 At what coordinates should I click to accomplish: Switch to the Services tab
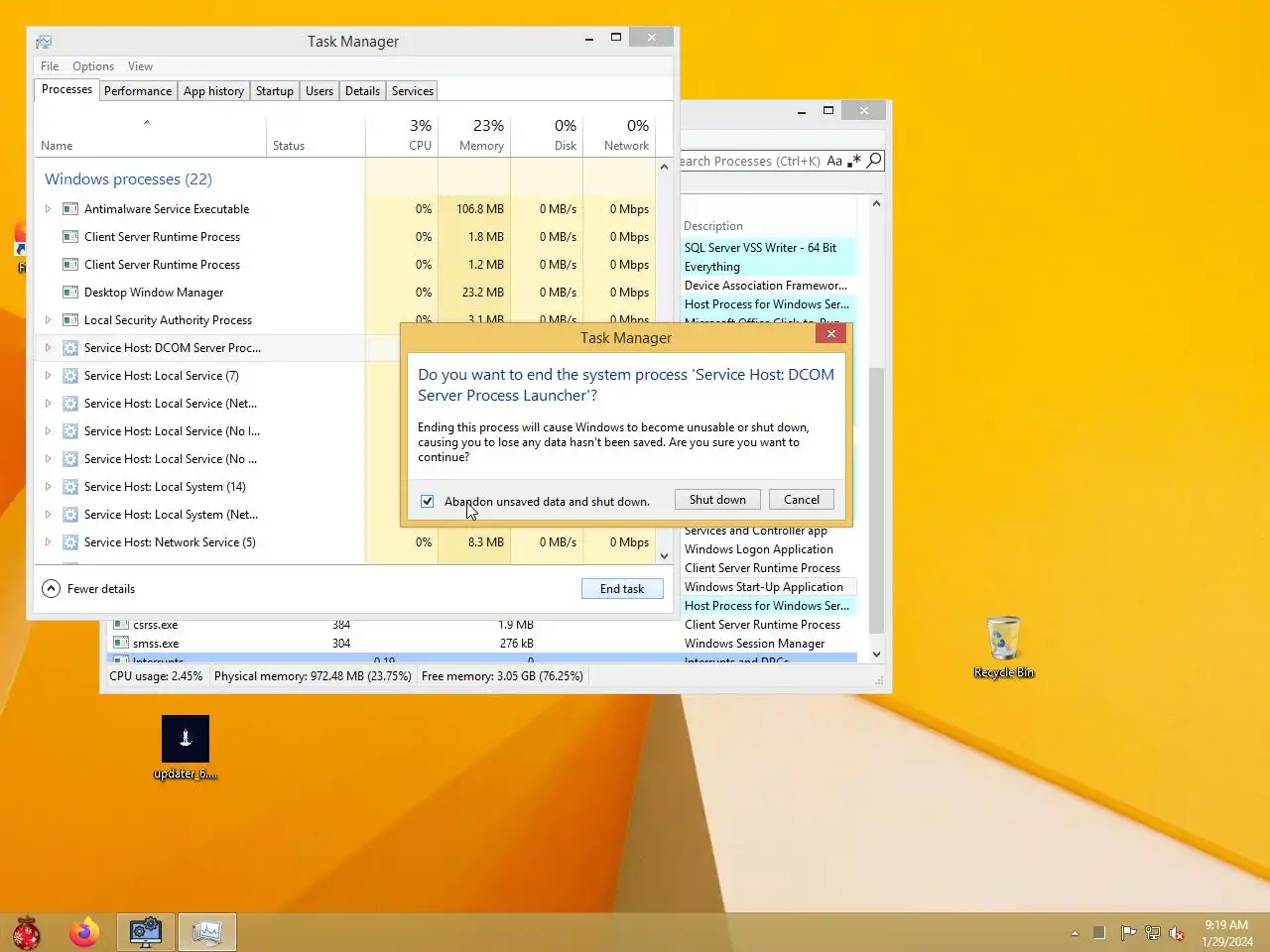pos(413,91)
